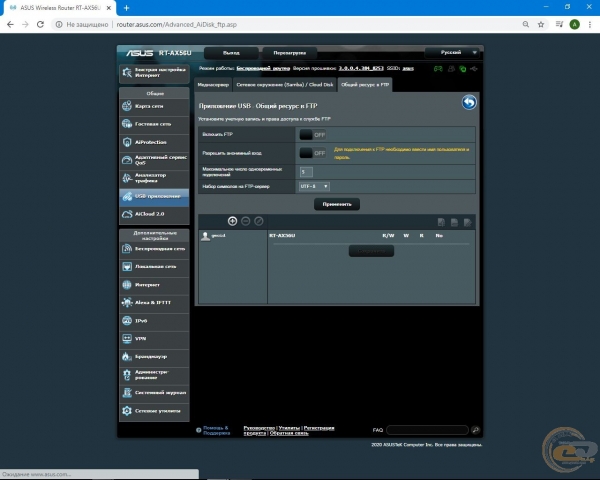600x480 pixels.
Task: Open operation mode wireless router link
Action: (x=263, y=69)
